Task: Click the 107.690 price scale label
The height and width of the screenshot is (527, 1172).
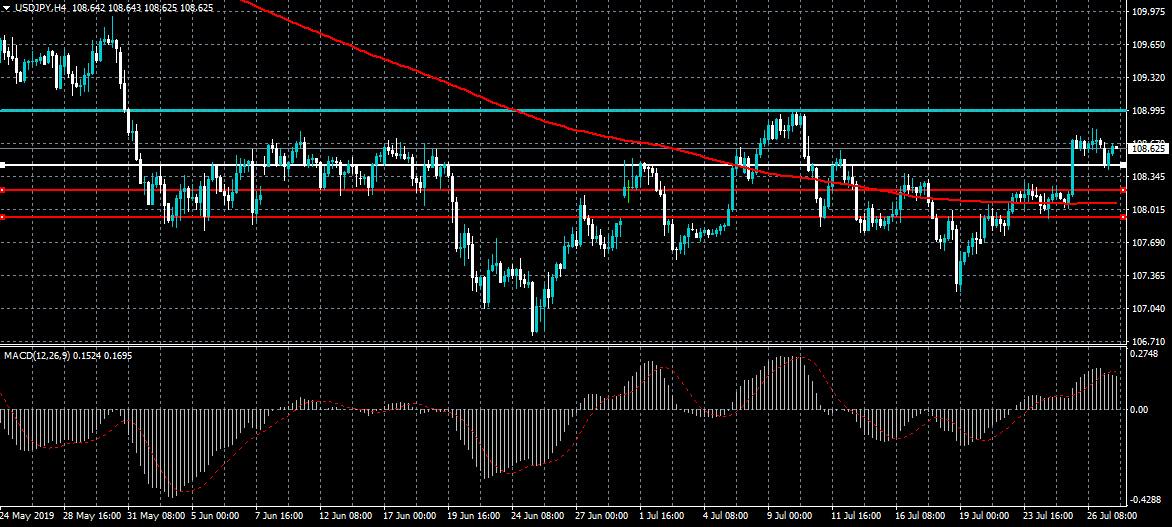Action: coord(1150,243)
